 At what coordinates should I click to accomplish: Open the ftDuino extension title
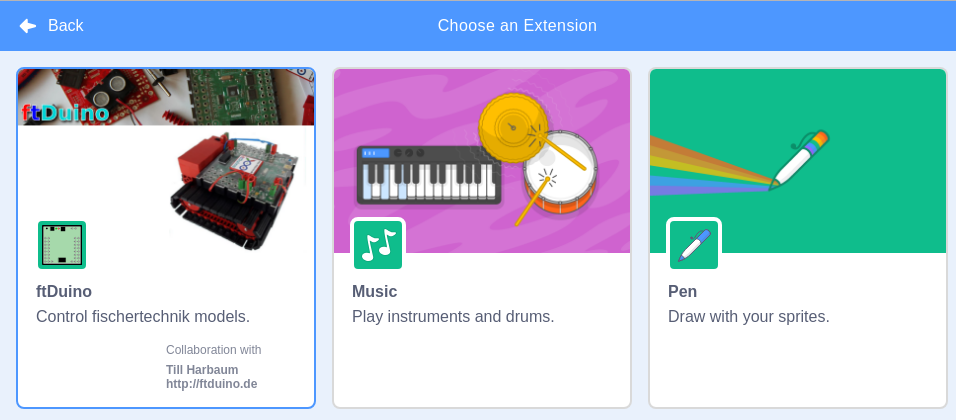(64, 292)
